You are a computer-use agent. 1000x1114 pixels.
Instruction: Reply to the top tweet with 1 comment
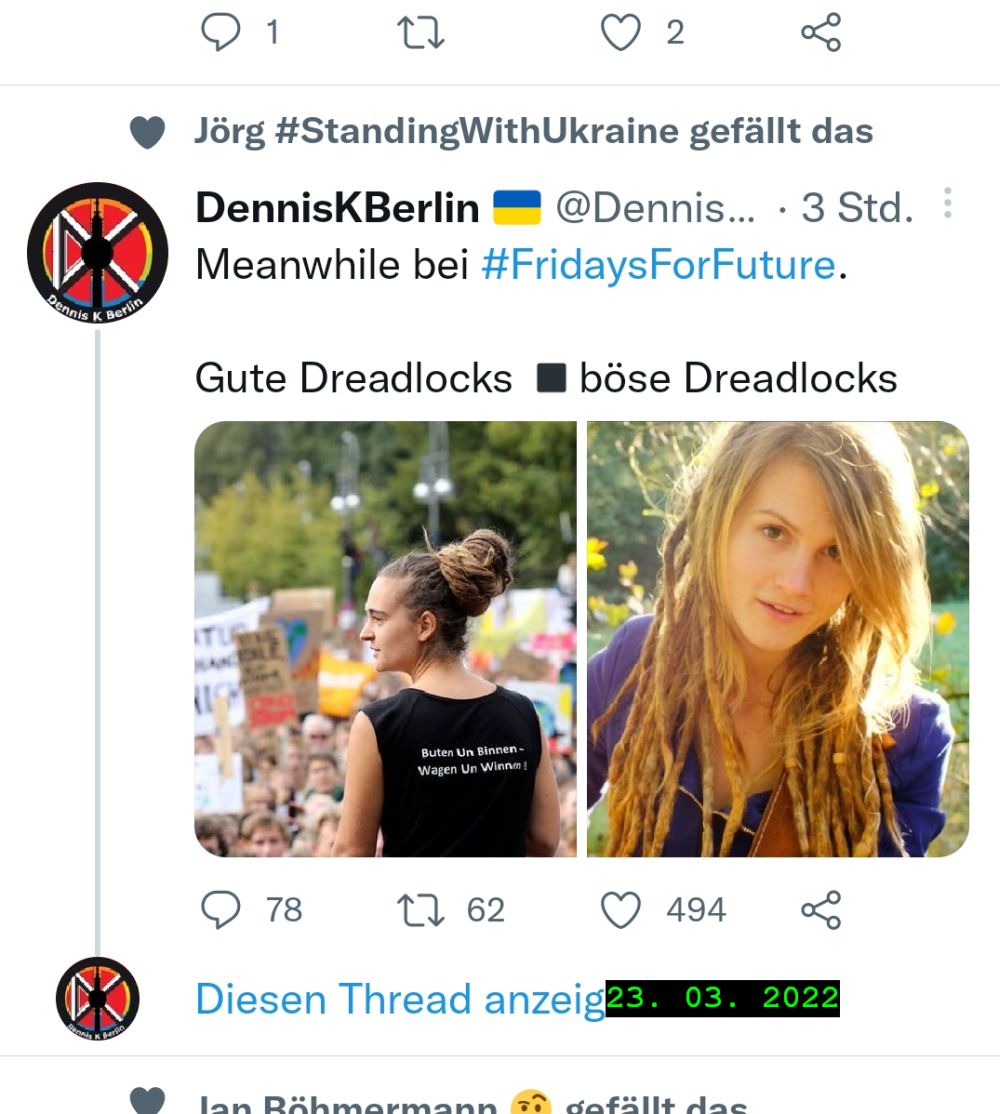tap(221, 33)
